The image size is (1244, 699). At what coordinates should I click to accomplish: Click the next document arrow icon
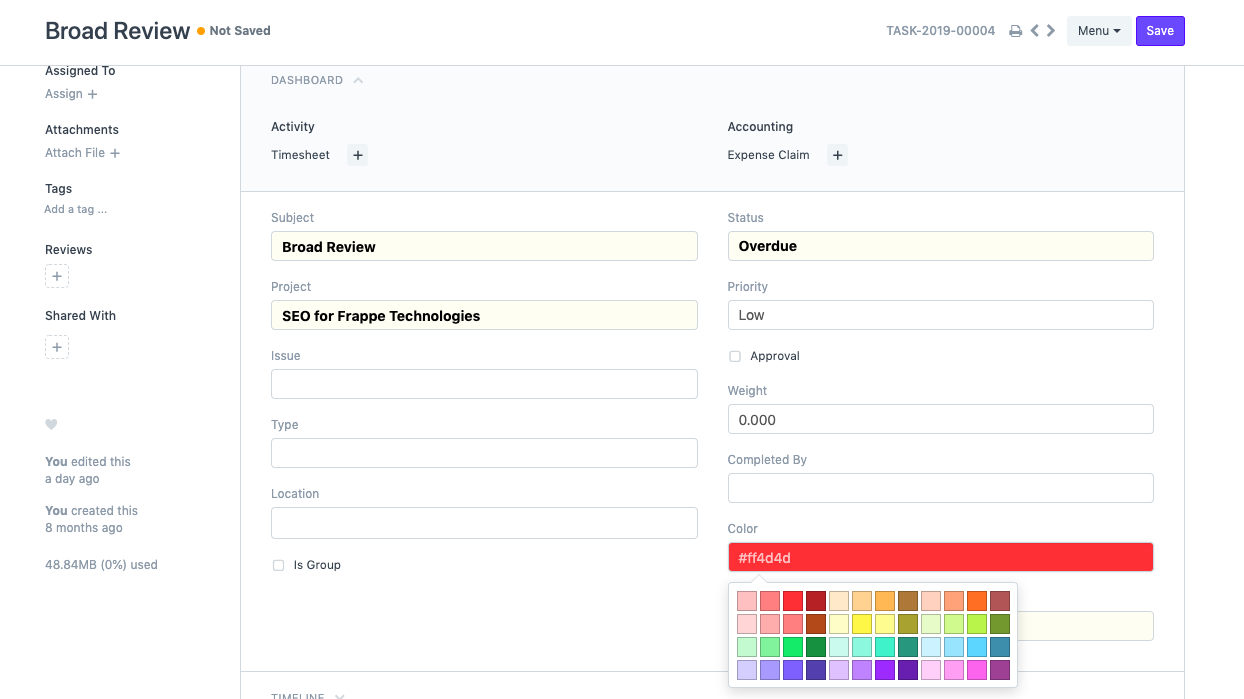point(1051,30)
